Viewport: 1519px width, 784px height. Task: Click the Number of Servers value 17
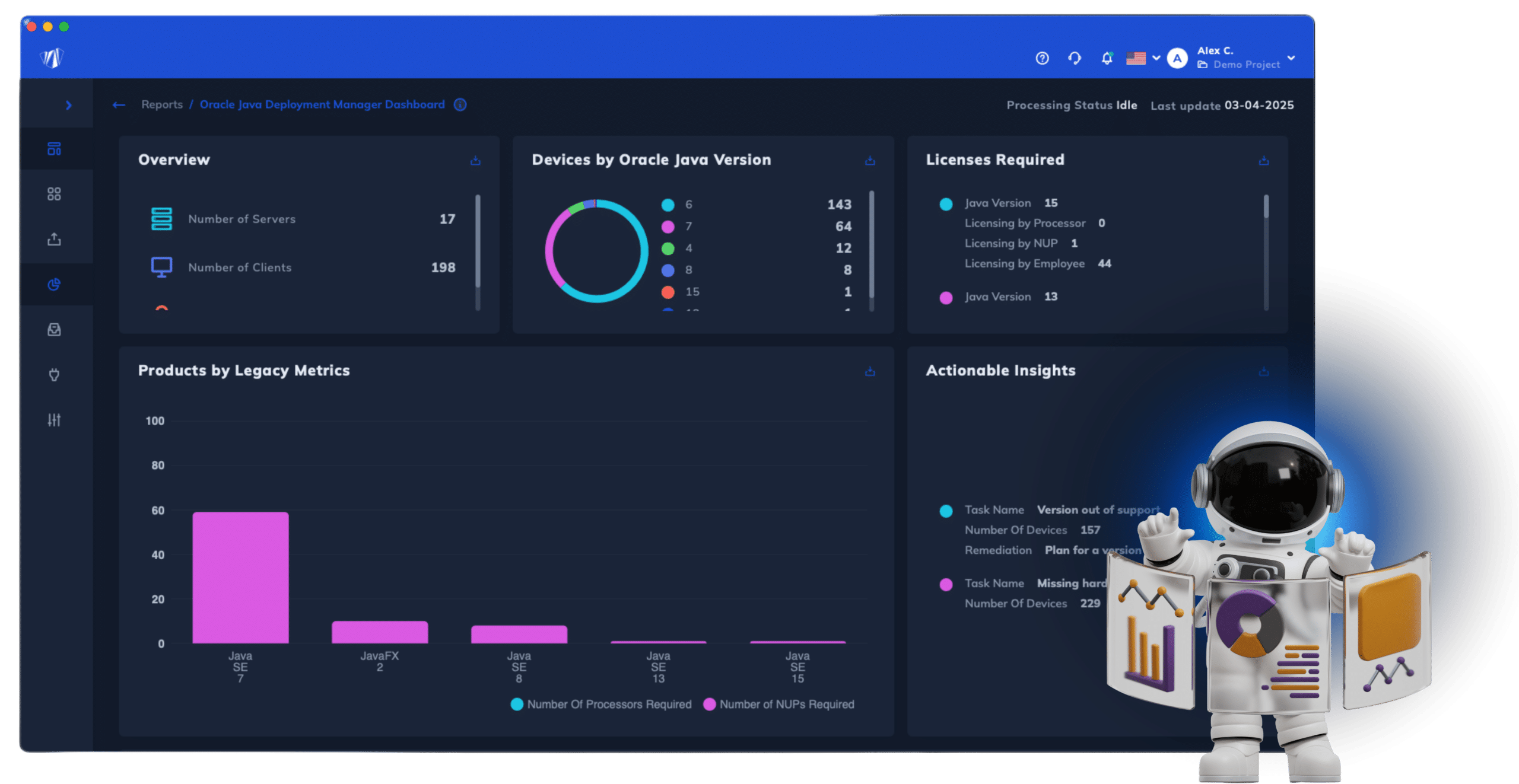(447, 219)
